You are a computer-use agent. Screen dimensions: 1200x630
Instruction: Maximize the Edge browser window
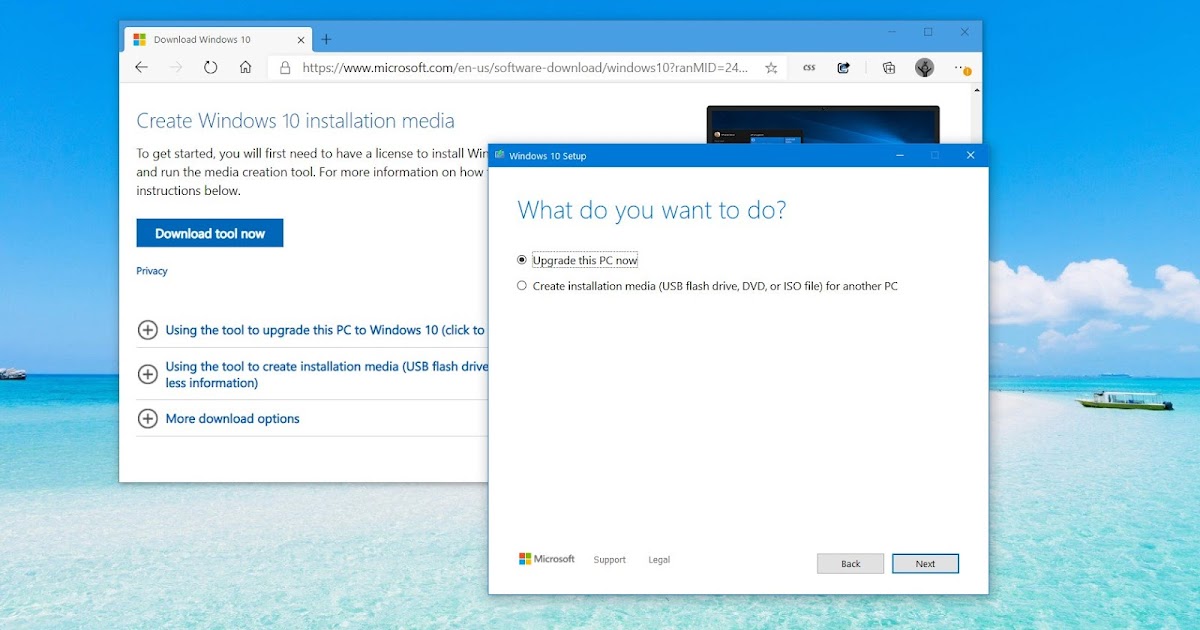tap(928, 32)
